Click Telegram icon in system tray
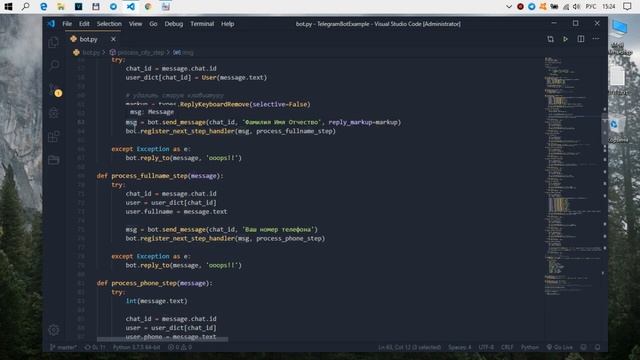 pyautogui.click(x=531, y=7)
